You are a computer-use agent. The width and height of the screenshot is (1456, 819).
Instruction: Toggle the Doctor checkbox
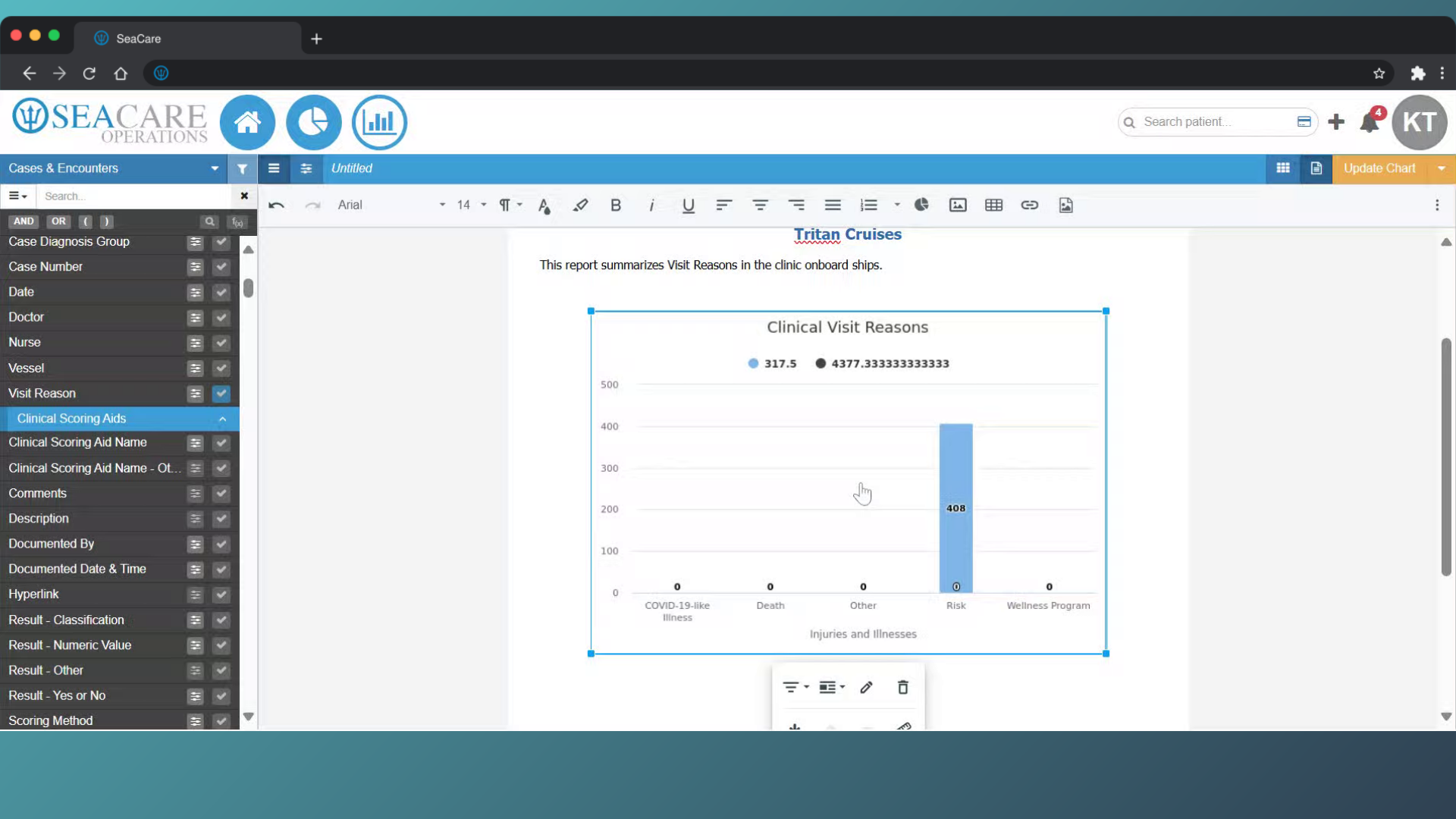221,318
